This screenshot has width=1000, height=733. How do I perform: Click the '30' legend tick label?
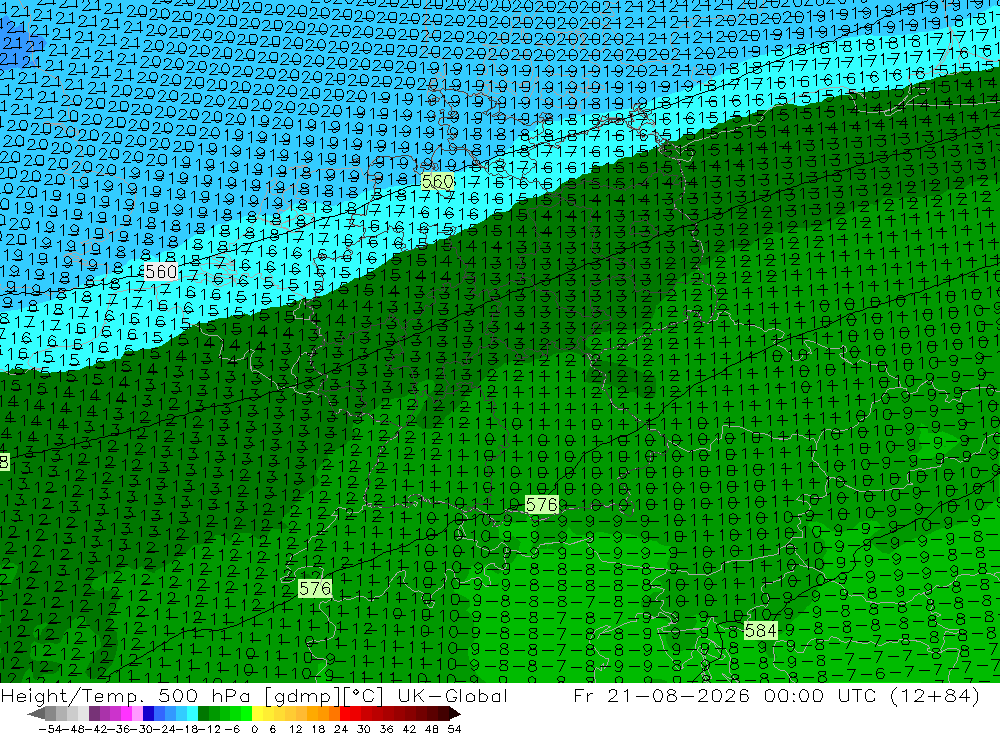(364, 729)
